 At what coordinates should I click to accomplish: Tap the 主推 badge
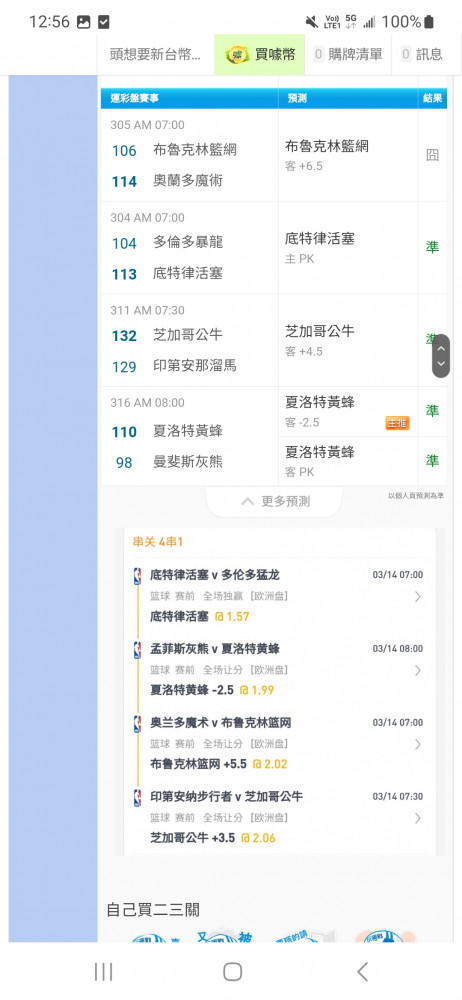coord(397,423)
